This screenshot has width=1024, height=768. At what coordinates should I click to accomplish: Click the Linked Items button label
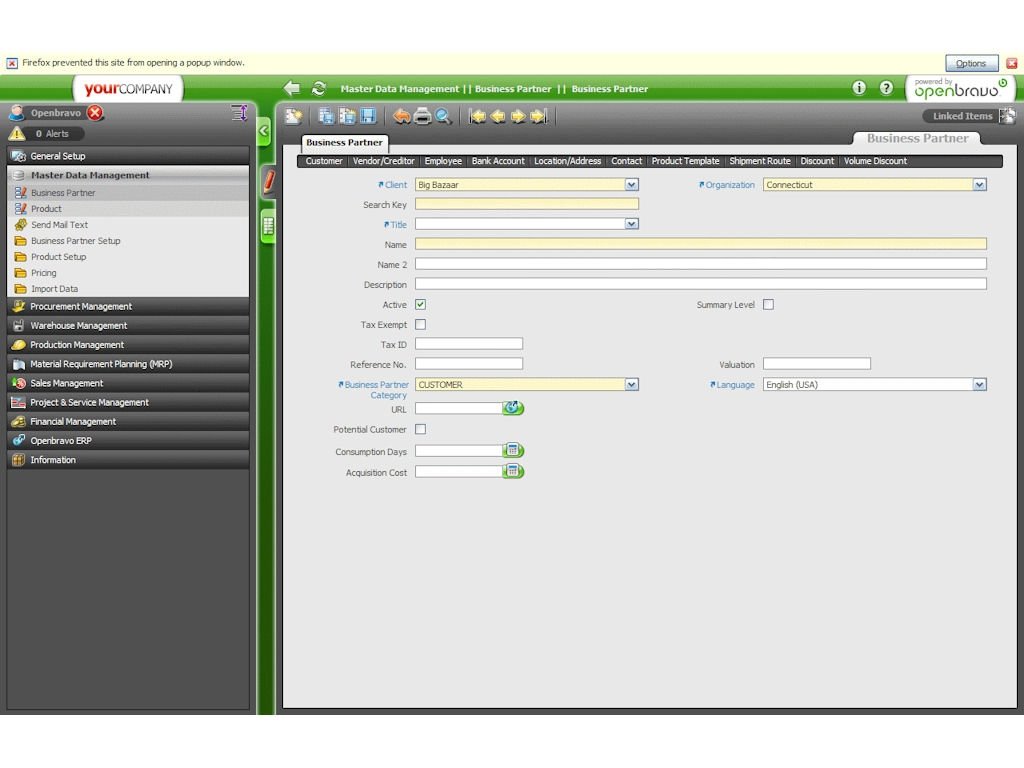tap(962, 116)
